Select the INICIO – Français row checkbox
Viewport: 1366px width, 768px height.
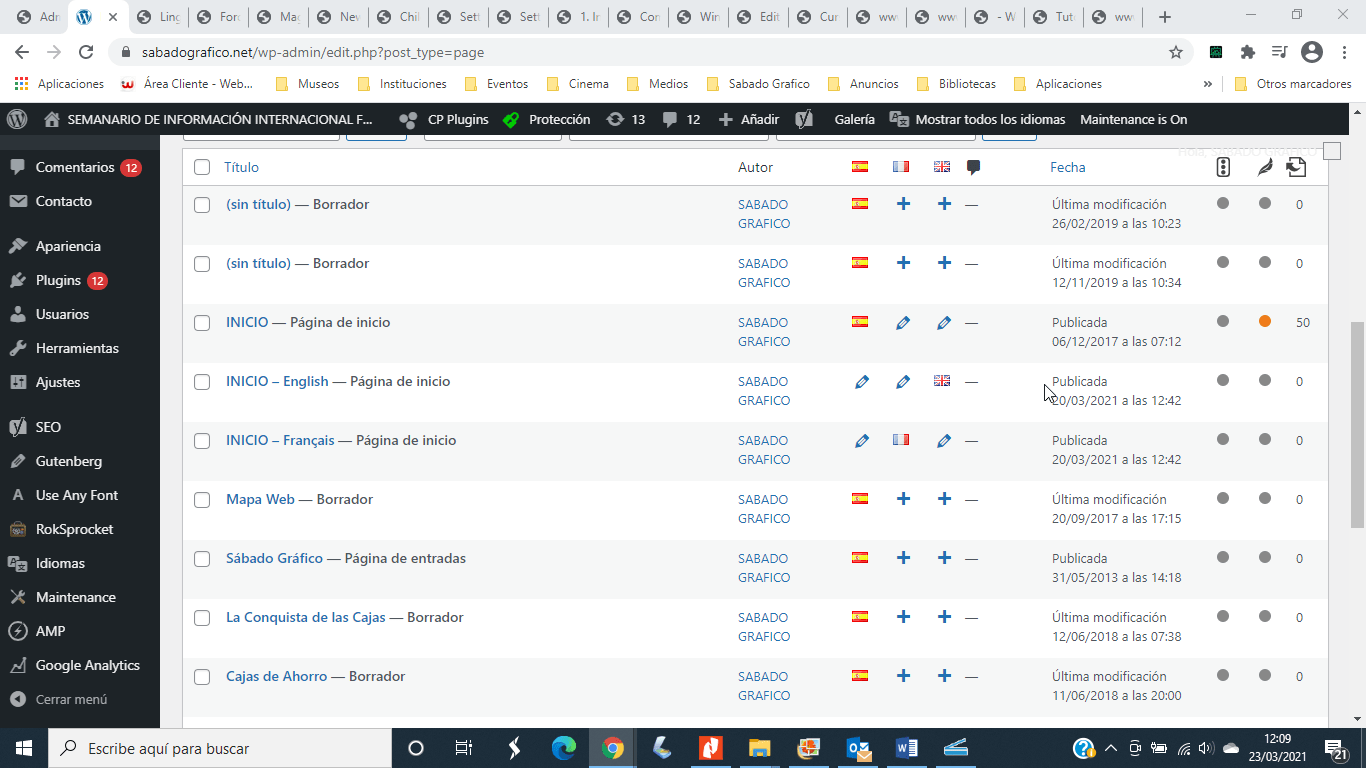(x=202, y=441)
